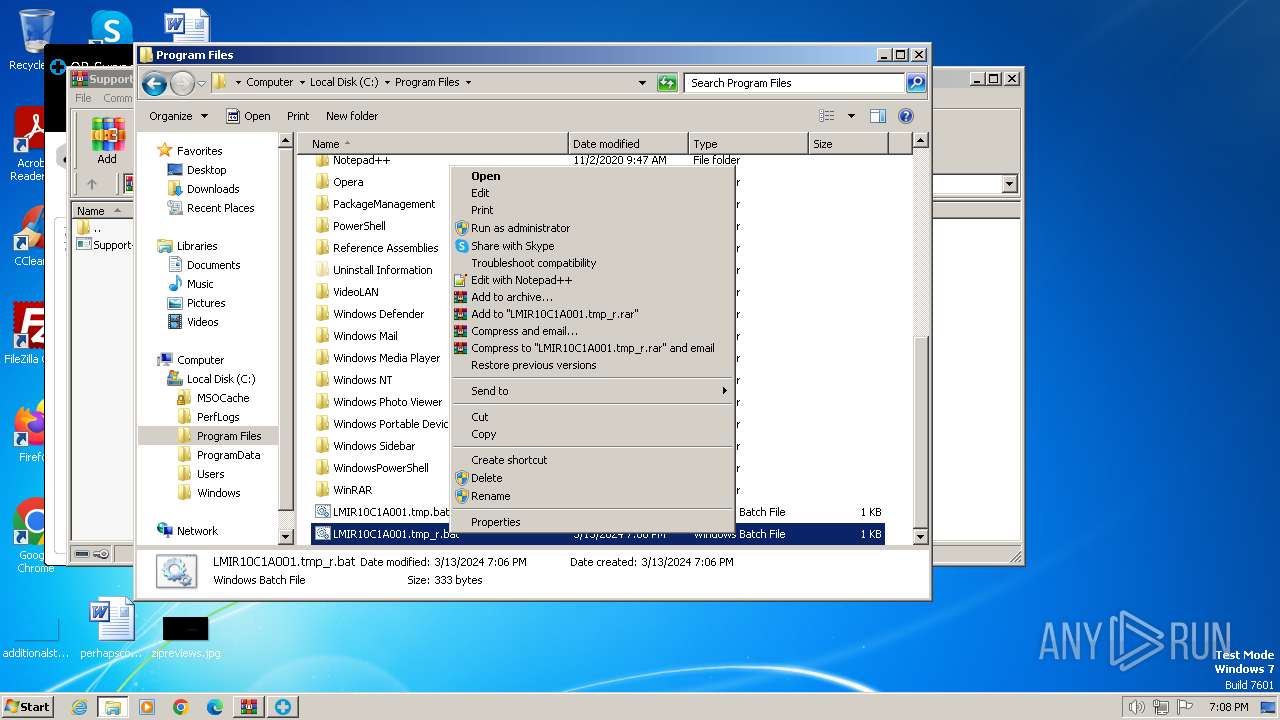Open zipreviews.jpg desktop file
This screenshot has width=1280, height=720.
pyautogui.click(x=185, y=637)
